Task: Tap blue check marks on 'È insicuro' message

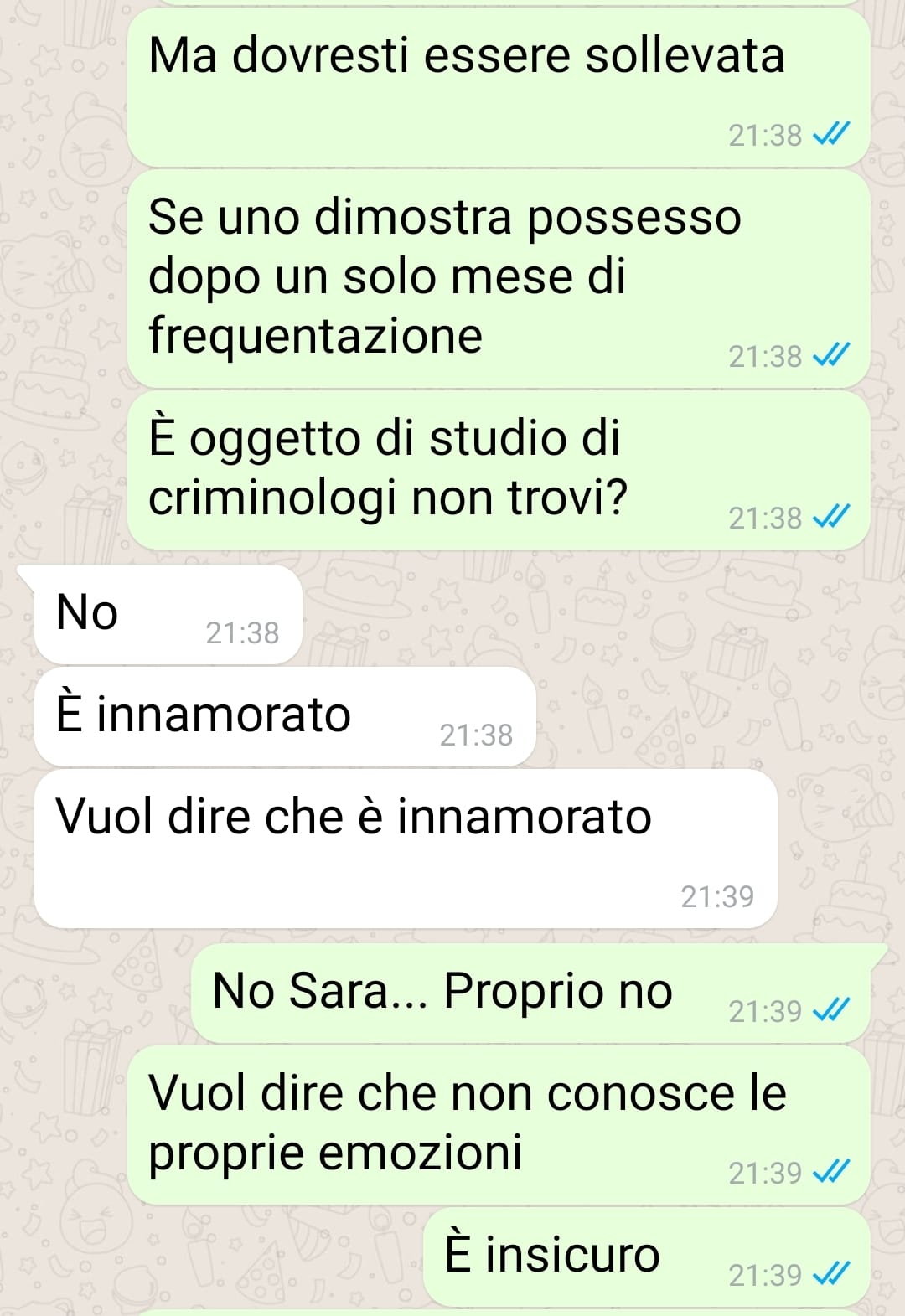Action: click(831, 1274)
